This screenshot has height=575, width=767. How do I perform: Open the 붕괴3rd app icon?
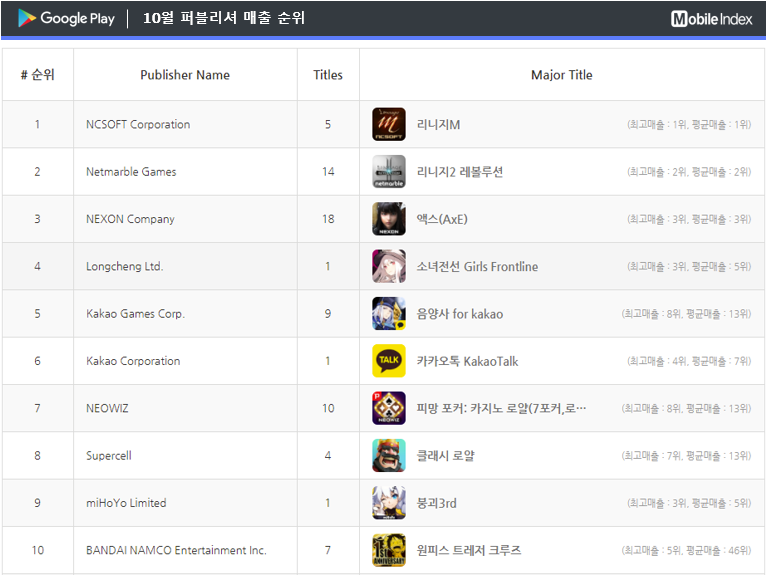(x=389, y=503)
